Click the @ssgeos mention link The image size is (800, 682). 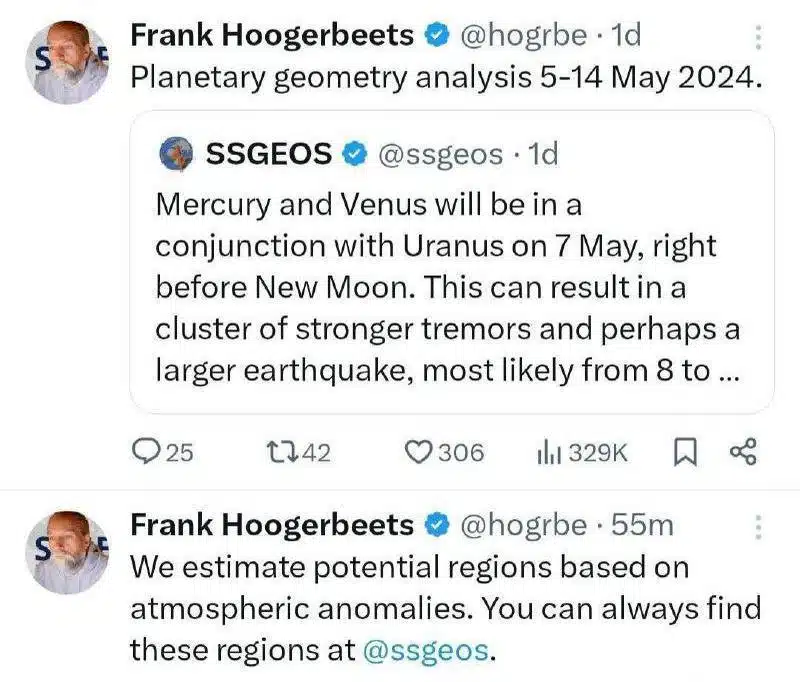coord(426,650)
